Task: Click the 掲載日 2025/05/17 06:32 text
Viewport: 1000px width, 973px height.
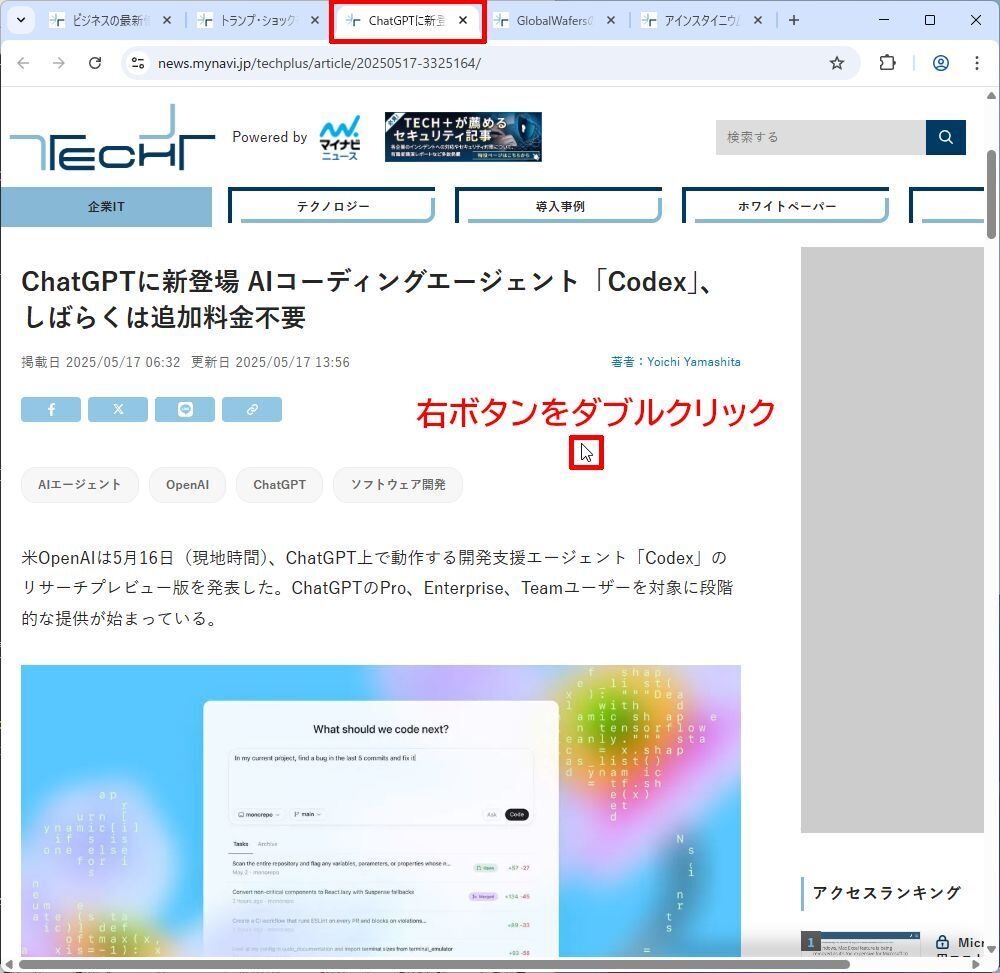Action: pos(101,362)
